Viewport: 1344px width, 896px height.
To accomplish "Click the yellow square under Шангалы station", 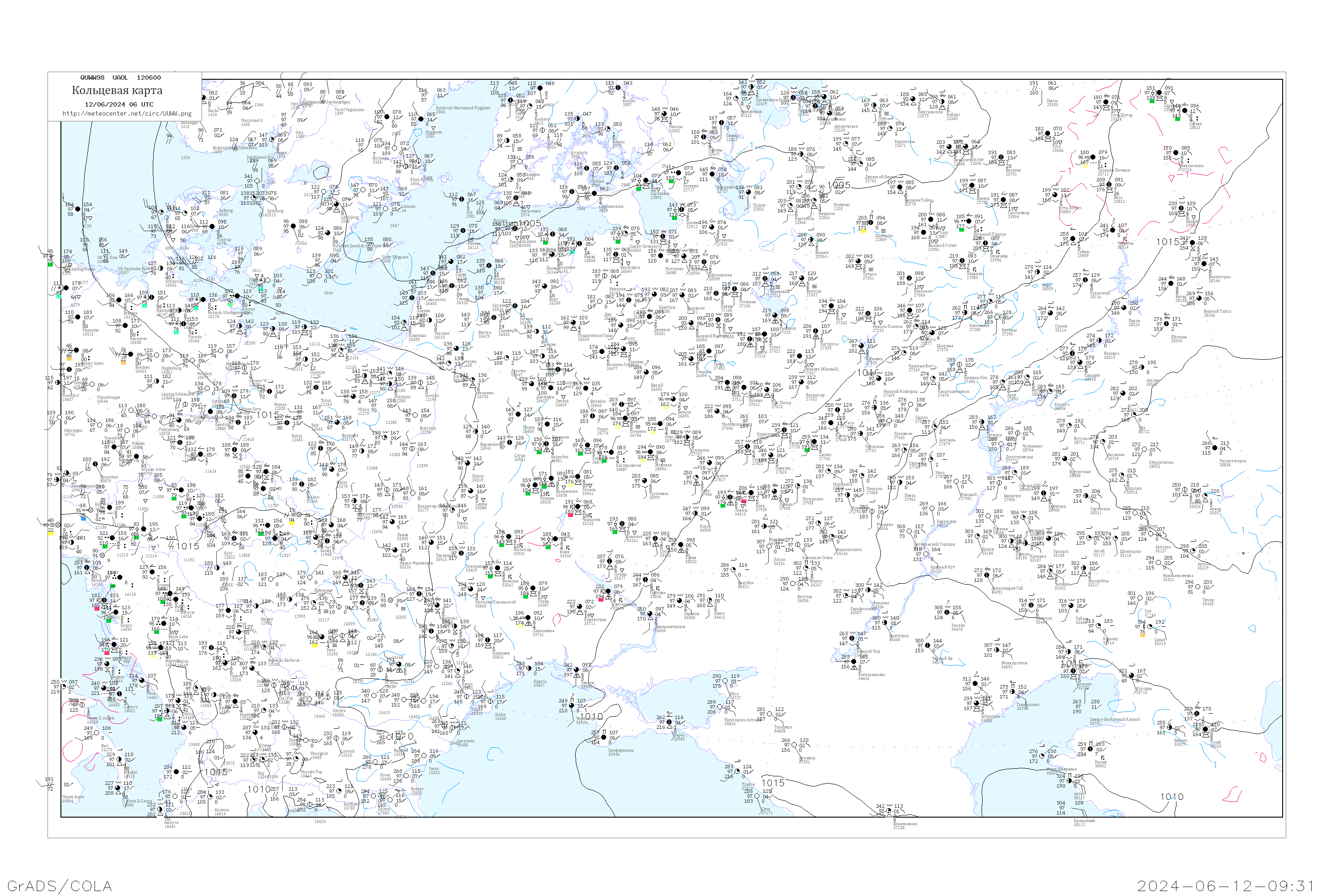I will point(863,231).
